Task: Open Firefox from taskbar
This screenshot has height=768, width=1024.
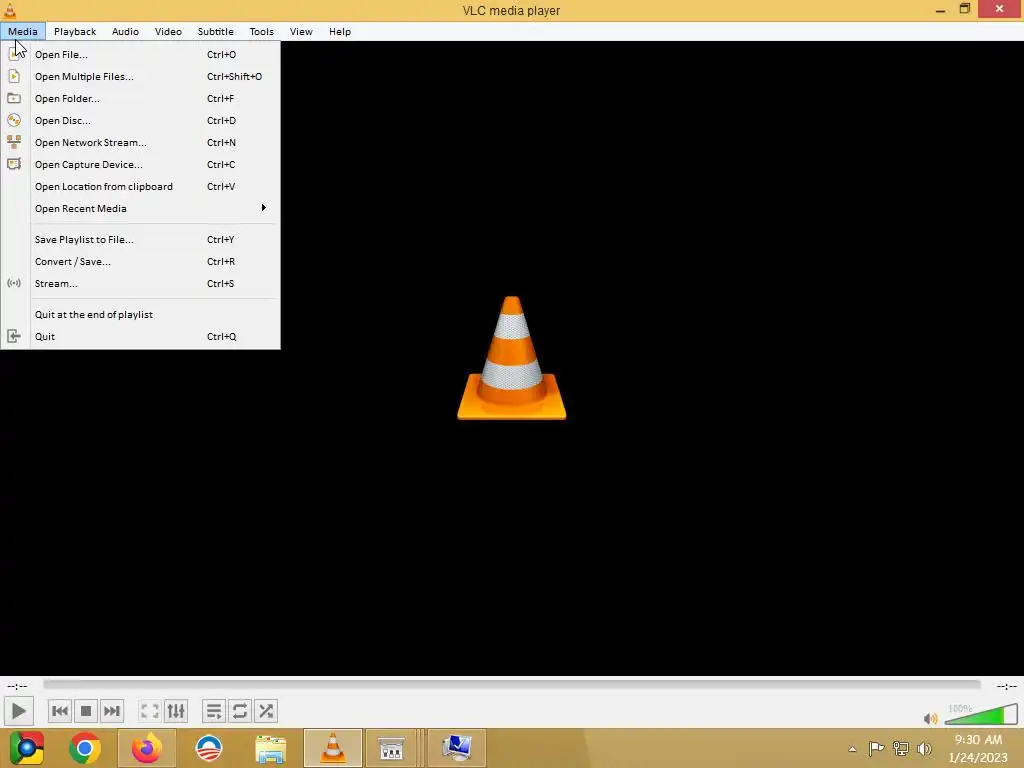Action: tap(146, 748)
